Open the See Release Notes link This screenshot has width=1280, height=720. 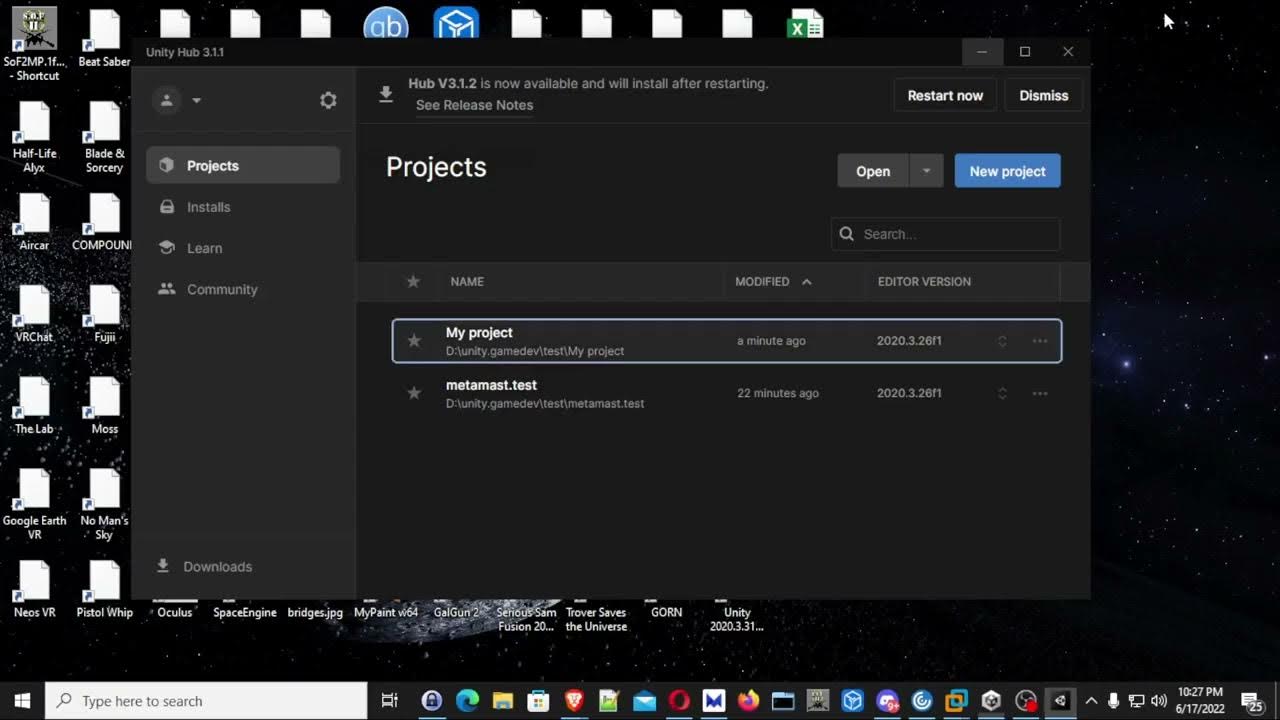click(x=474, y=105)
